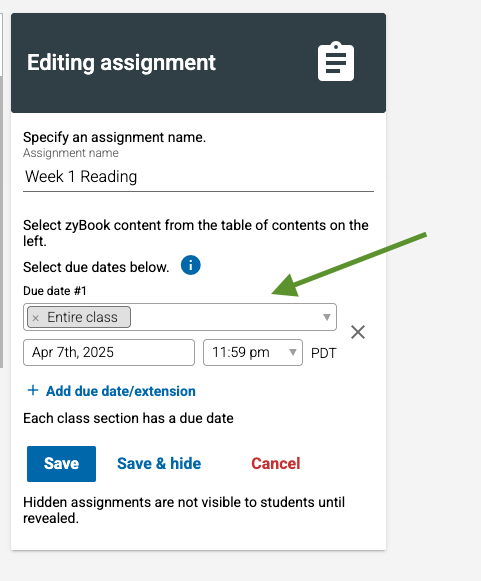The height and width of the screenshot is (581, 481).
Task: Click 'Each class section has a due date' text
Action: click(128, 418)
